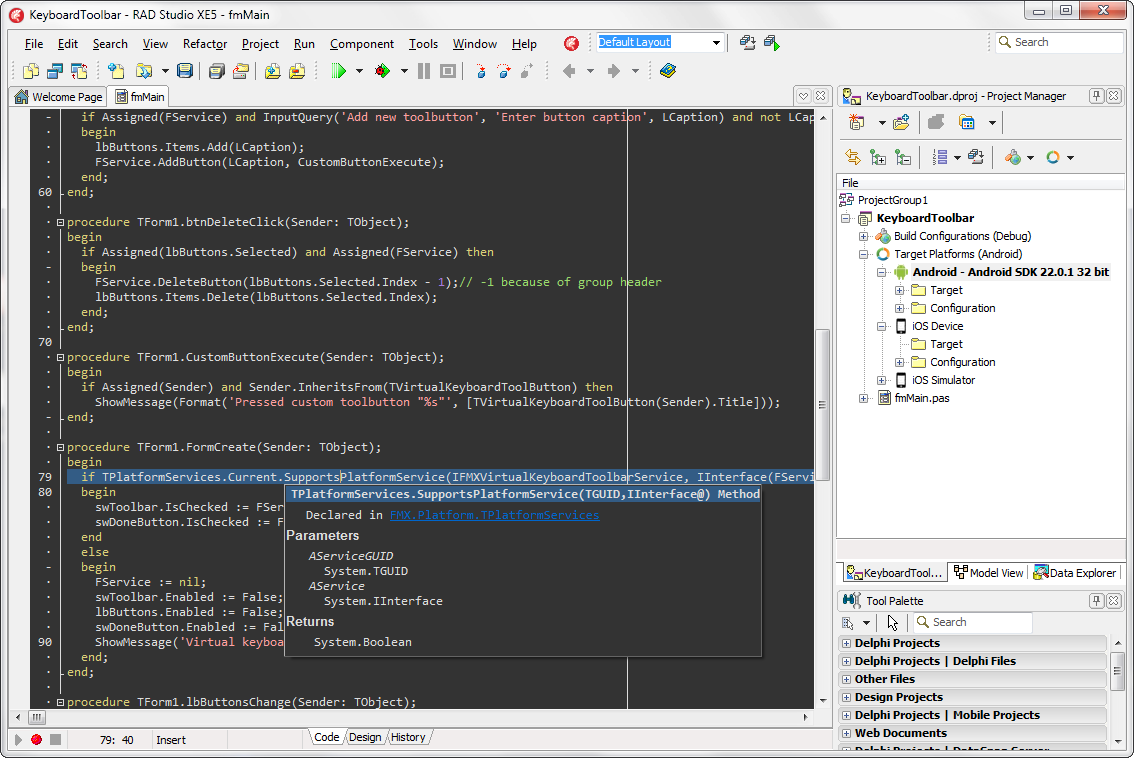Click the Open Project folder icon
Viewport: 1134px width, 758px height.
144,71
